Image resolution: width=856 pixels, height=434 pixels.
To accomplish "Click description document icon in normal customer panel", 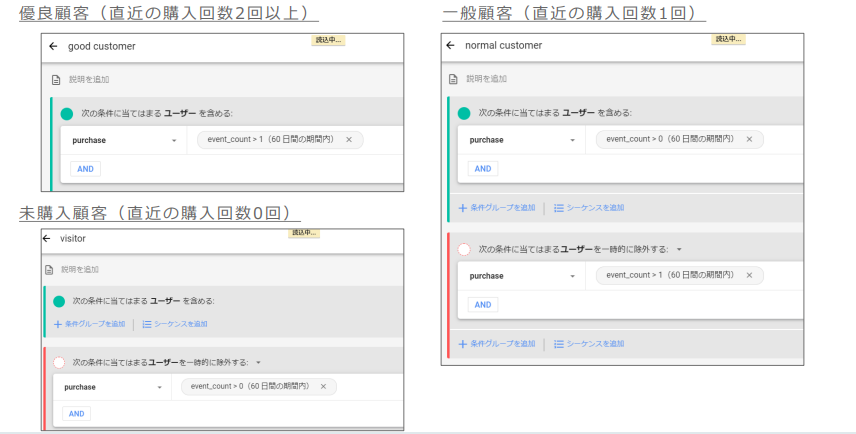I will [453, 78].
